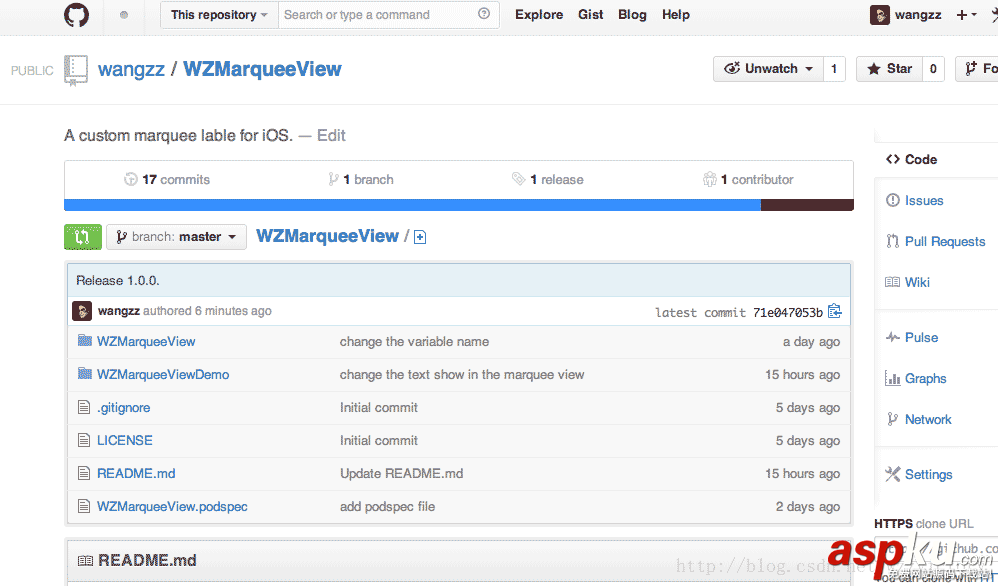Open latest commit 71e047053b hash
The image size is (998, 586).
click(787, 312)
